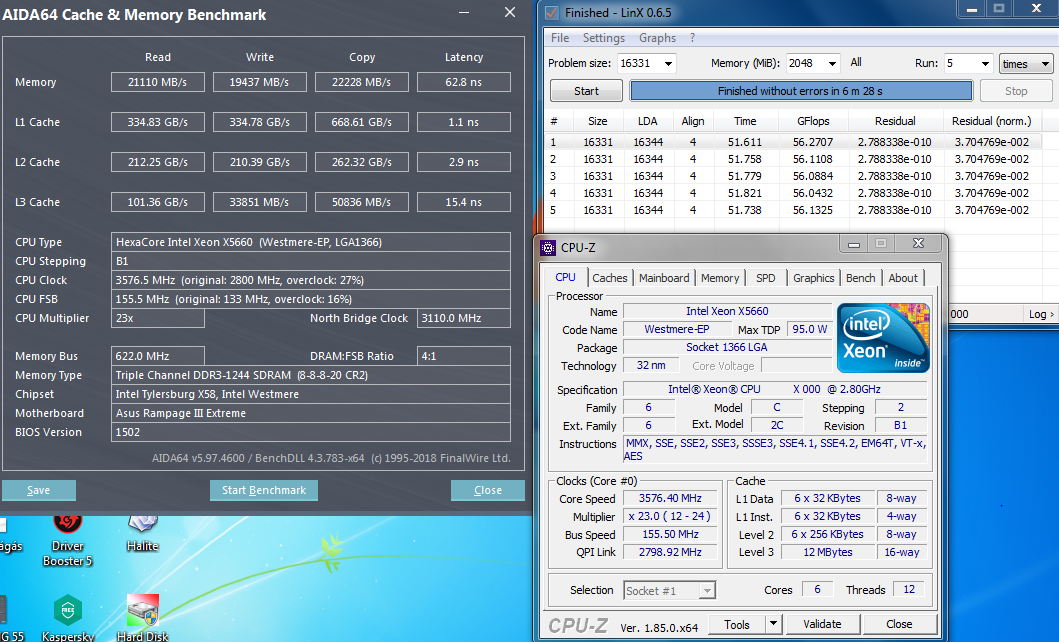Open the Settings menu in LinX
Image resolution: width=1059 pixels, height=642 pixels.
click(604, 38)
